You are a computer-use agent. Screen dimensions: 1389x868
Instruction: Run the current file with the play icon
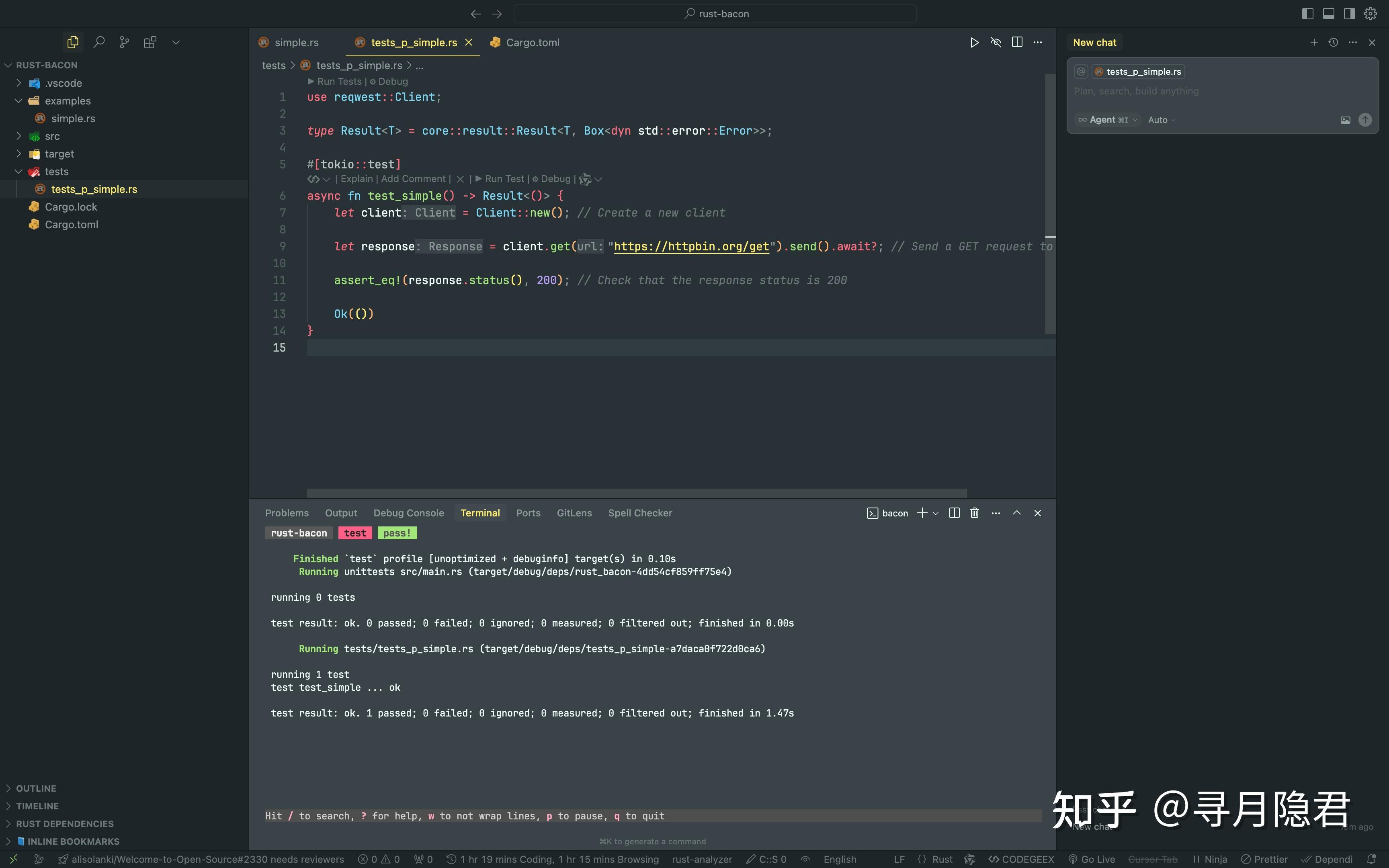pyautogui.click(x=974, y=42)
